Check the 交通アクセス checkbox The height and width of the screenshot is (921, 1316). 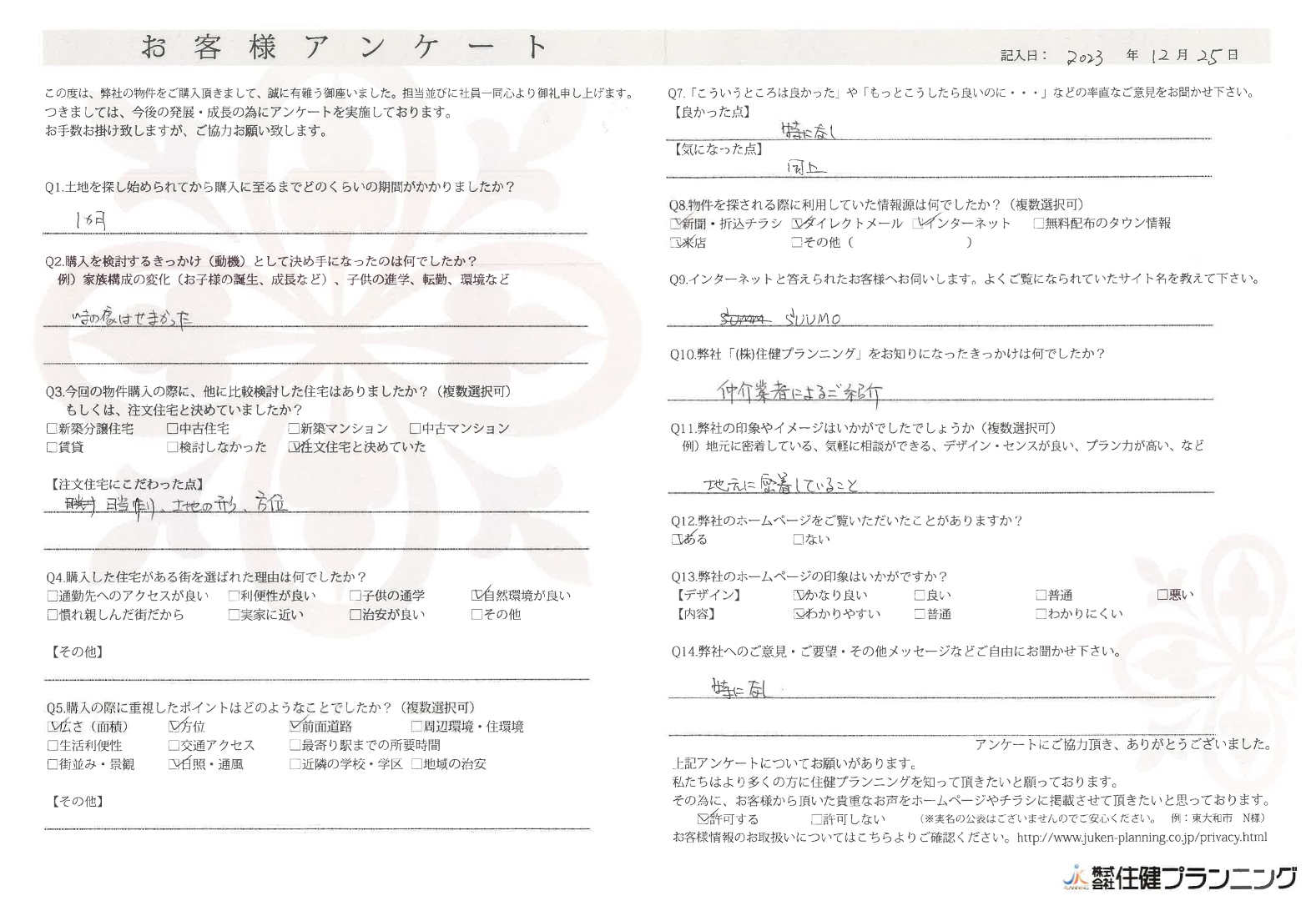(174, 746)
